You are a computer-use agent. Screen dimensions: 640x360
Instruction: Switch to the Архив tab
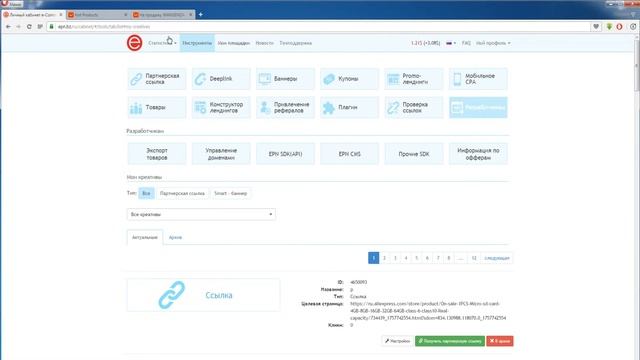(175, 237)
